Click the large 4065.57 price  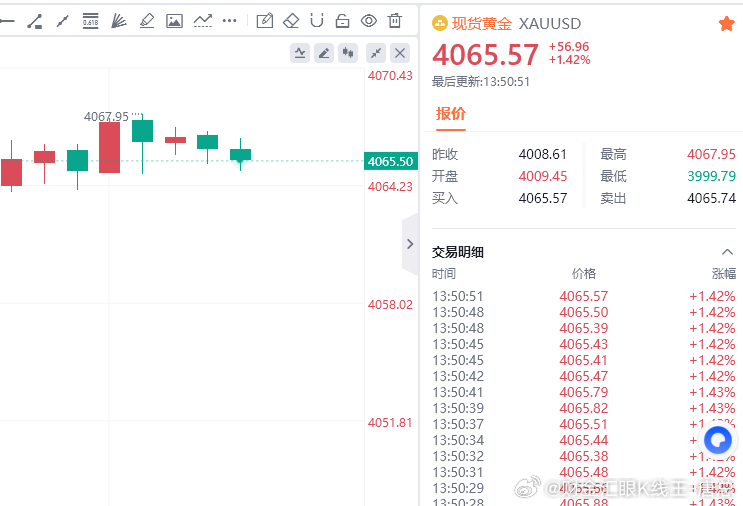click(x=486, y=54)
